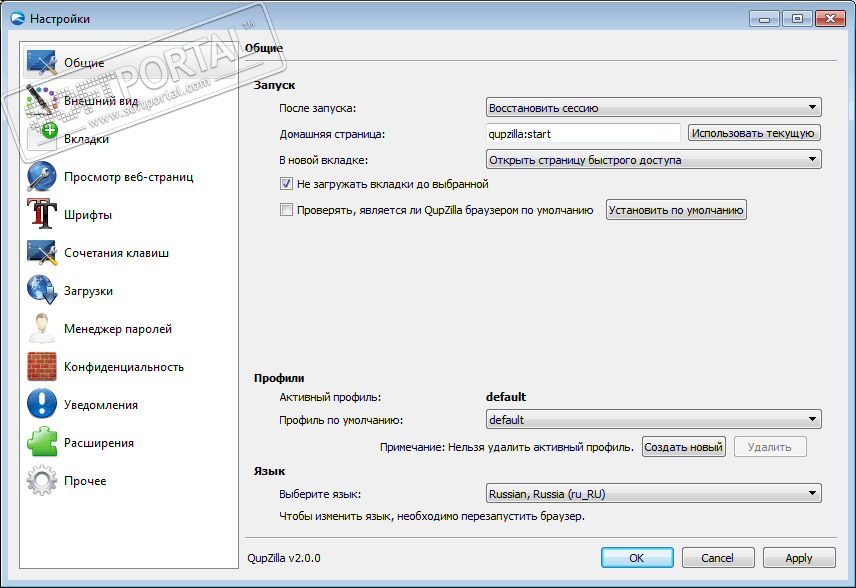Open Профиль по умолчанию dropdown
Image resolution: width=856 pixels, height=588 pixels.
point(653,419)
